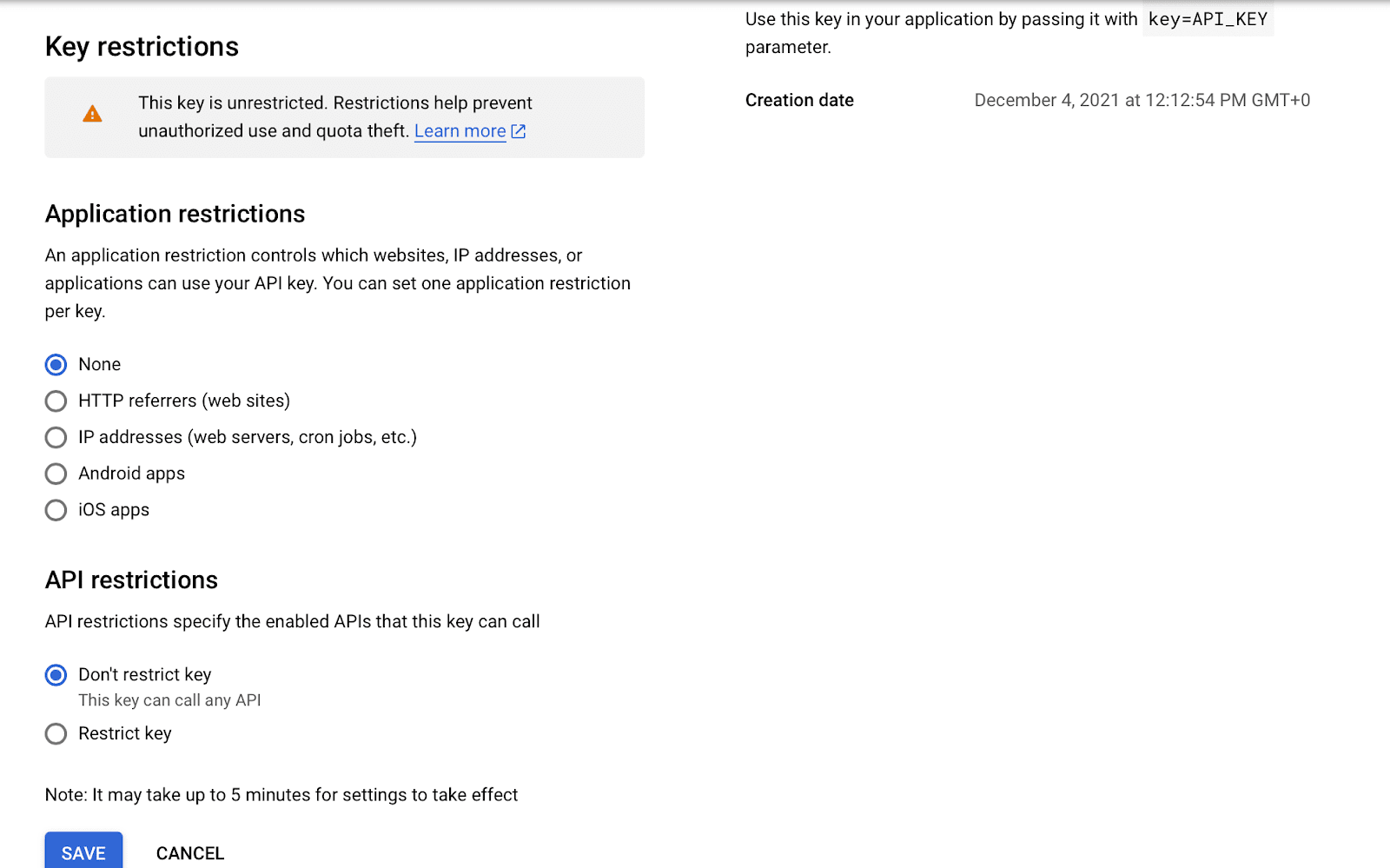Open the Learn more link

[460, 131]
